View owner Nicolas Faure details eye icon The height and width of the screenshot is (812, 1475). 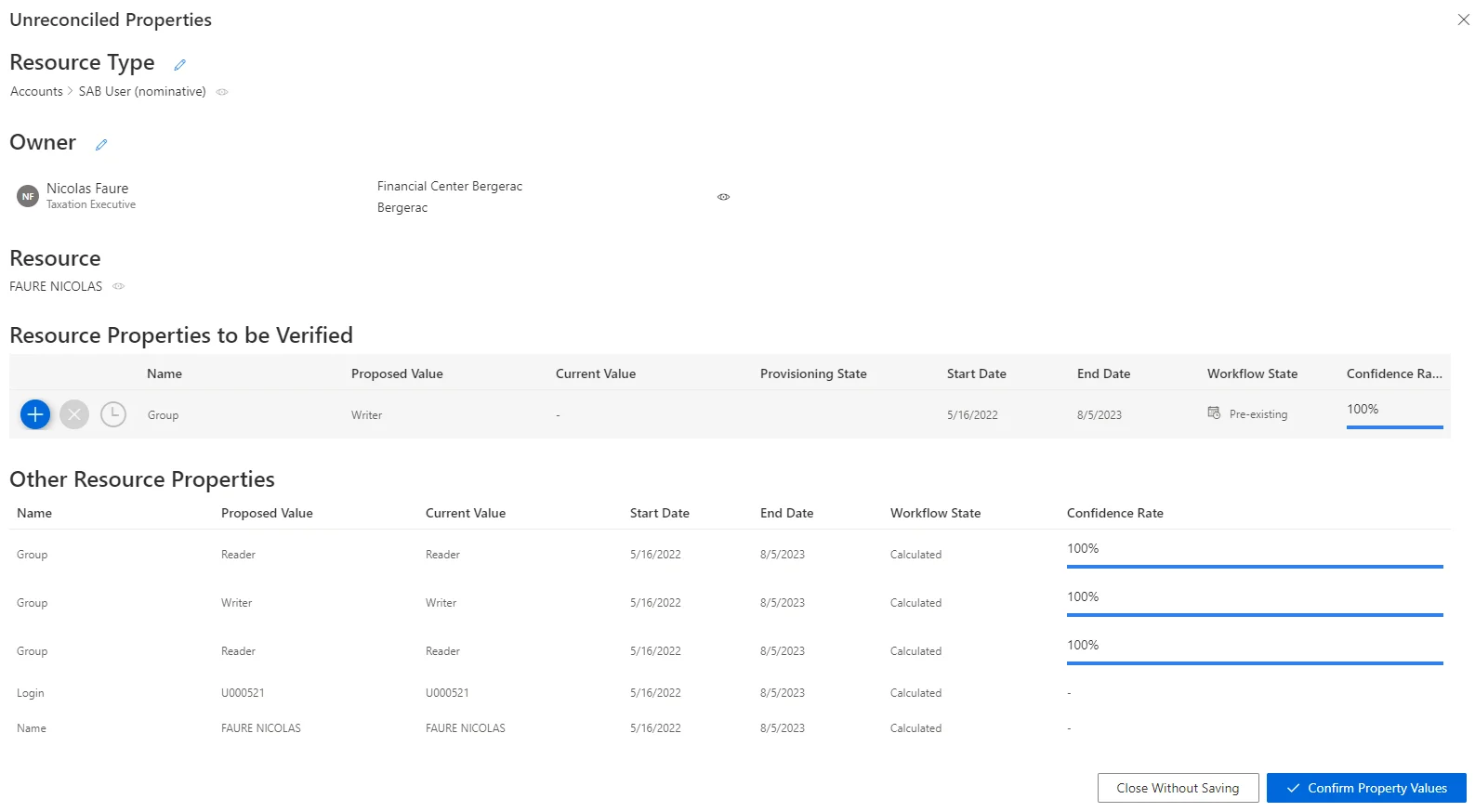click(x=723, y=197)
